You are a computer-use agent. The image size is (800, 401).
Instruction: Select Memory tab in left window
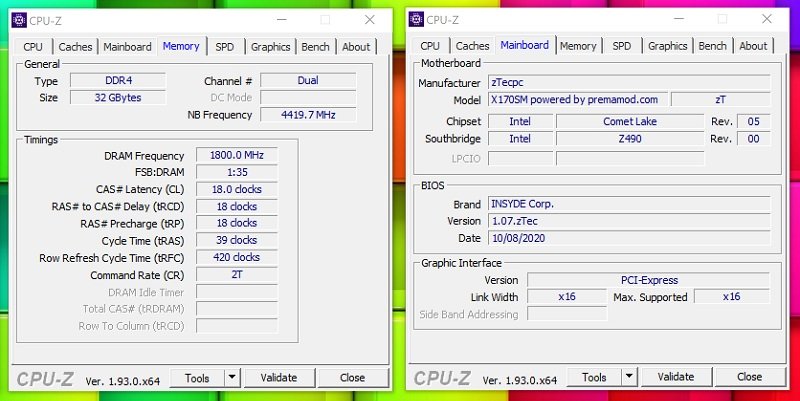click(181, 46)
